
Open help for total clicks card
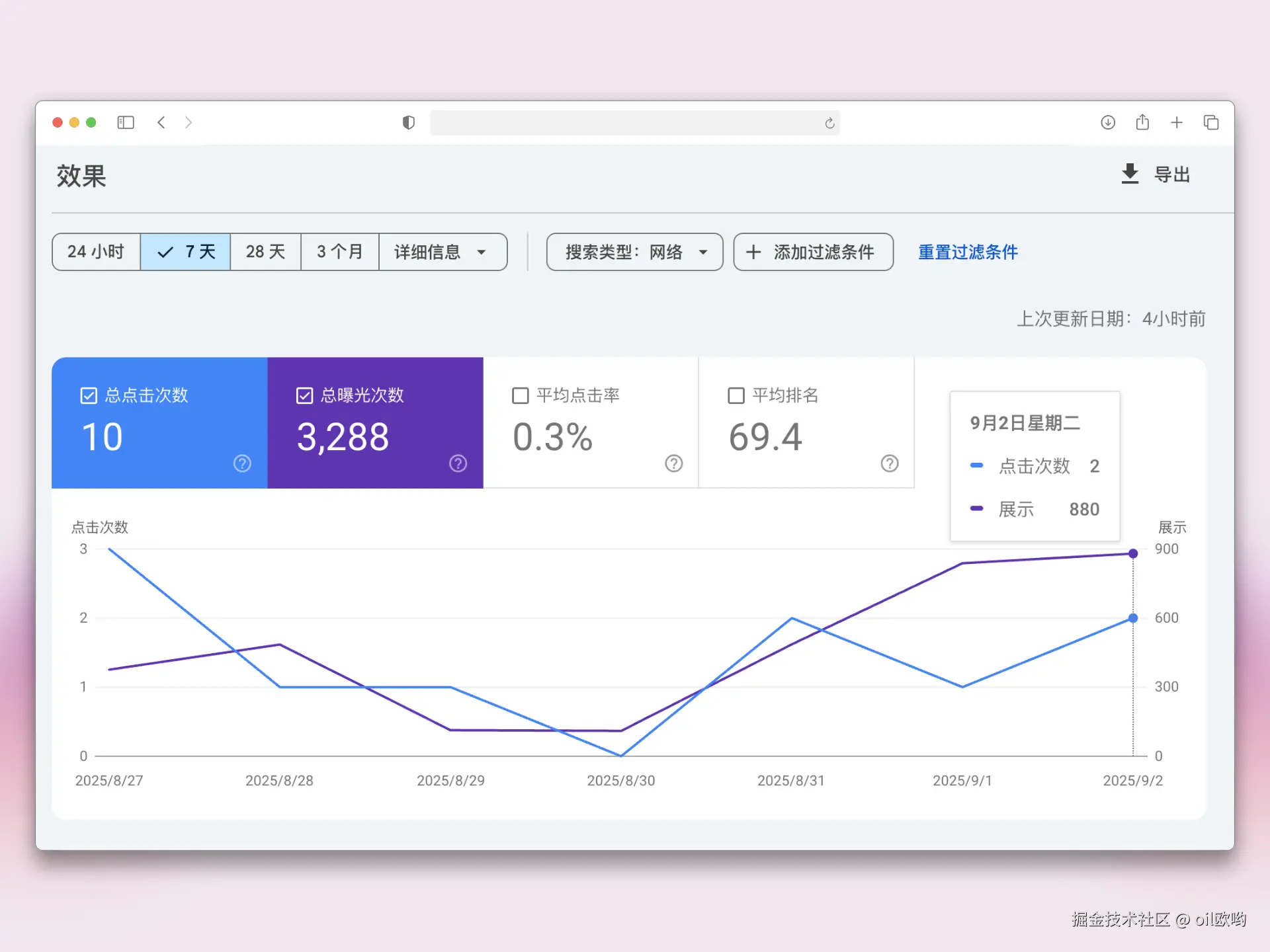coord(242,463)
